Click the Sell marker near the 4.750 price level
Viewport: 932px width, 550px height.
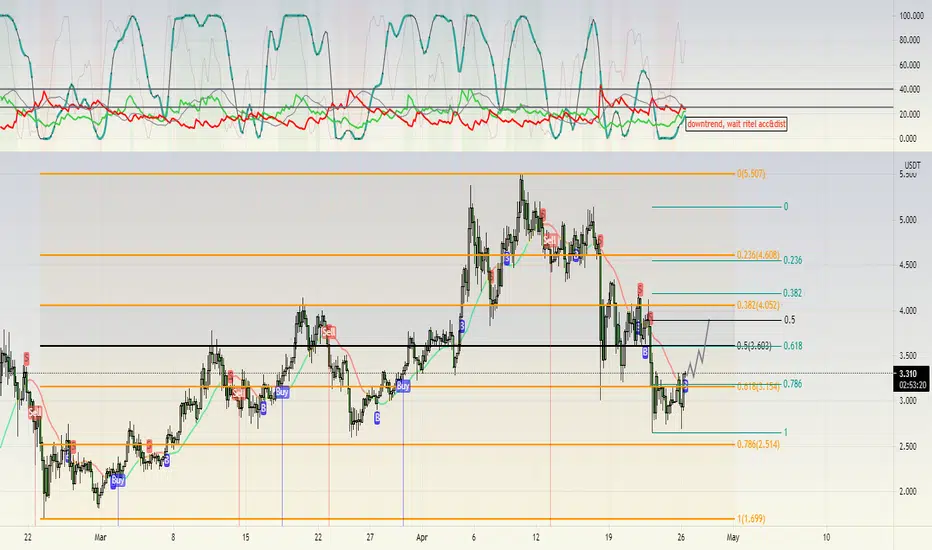(x=550, y=240)
